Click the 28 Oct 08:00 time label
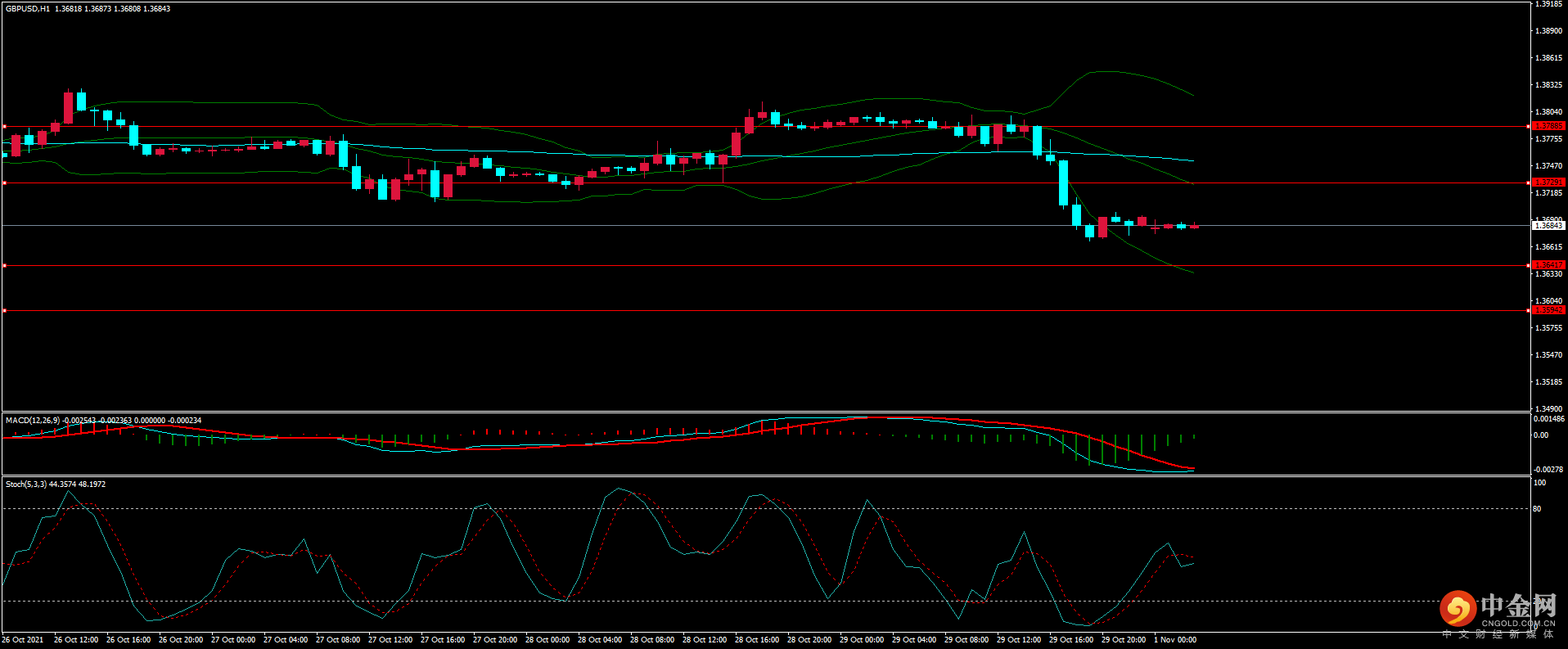 (x=652, y=640)
